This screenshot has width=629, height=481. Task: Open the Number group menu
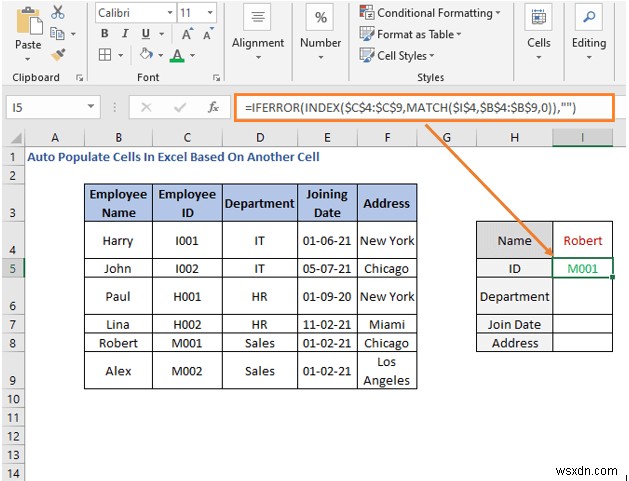(x=321, y=33)
